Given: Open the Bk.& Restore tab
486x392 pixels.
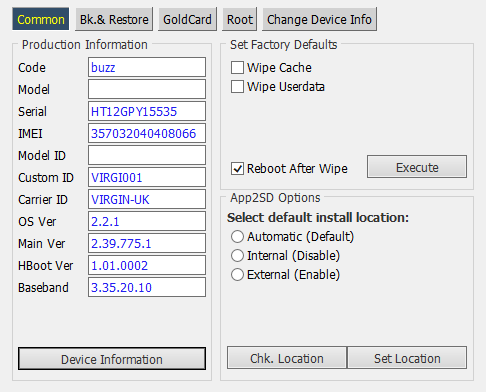Looking at the screenshot, I should (114, 19).
